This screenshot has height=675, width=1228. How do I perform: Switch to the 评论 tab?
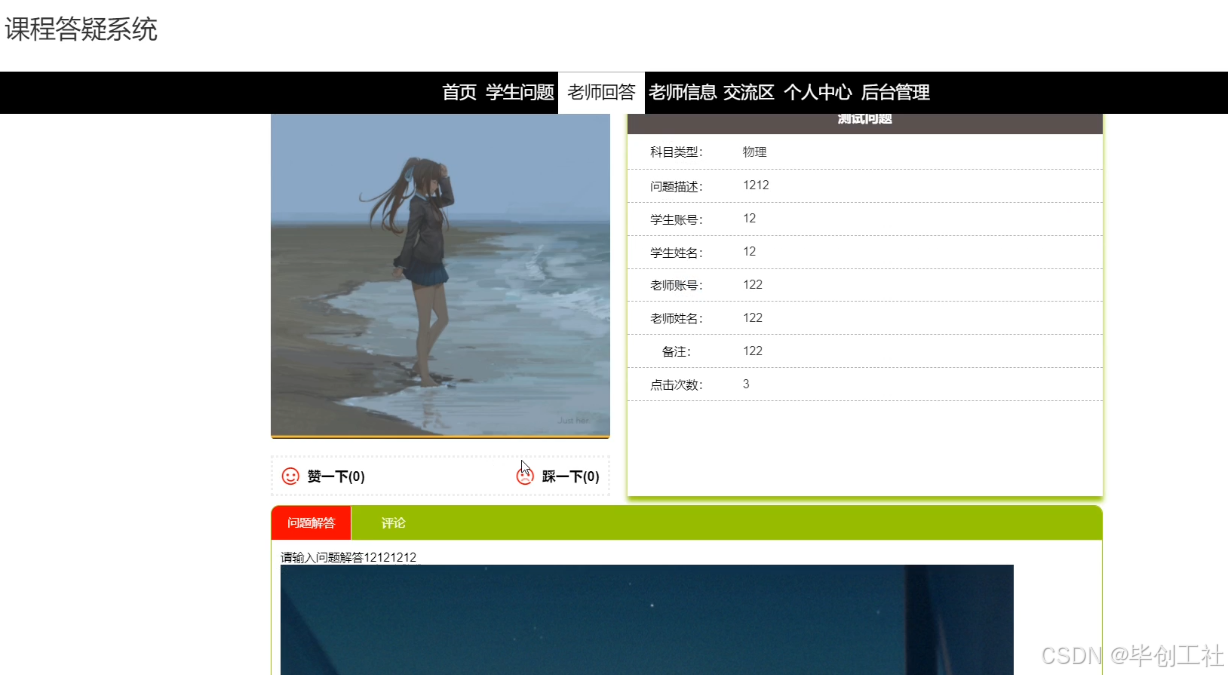click(x=393, y=523)
